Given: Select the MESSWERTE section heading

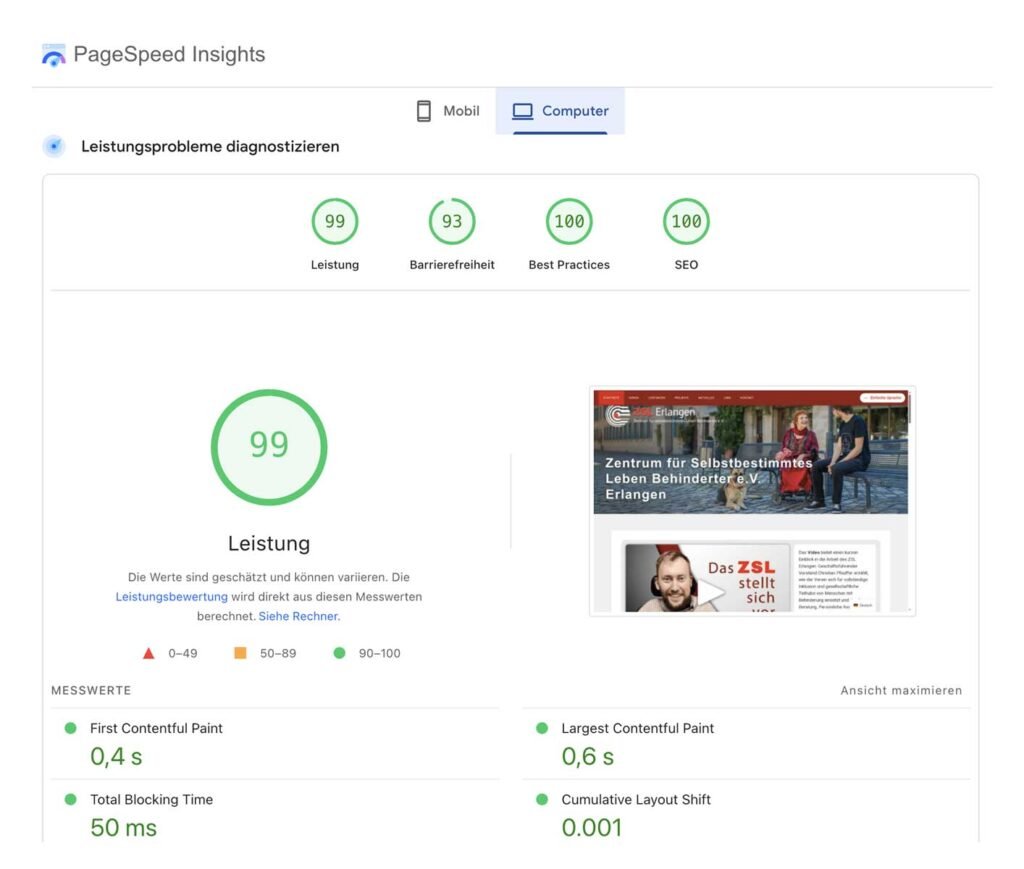Looking at the screenshot, I should point(91,690).
